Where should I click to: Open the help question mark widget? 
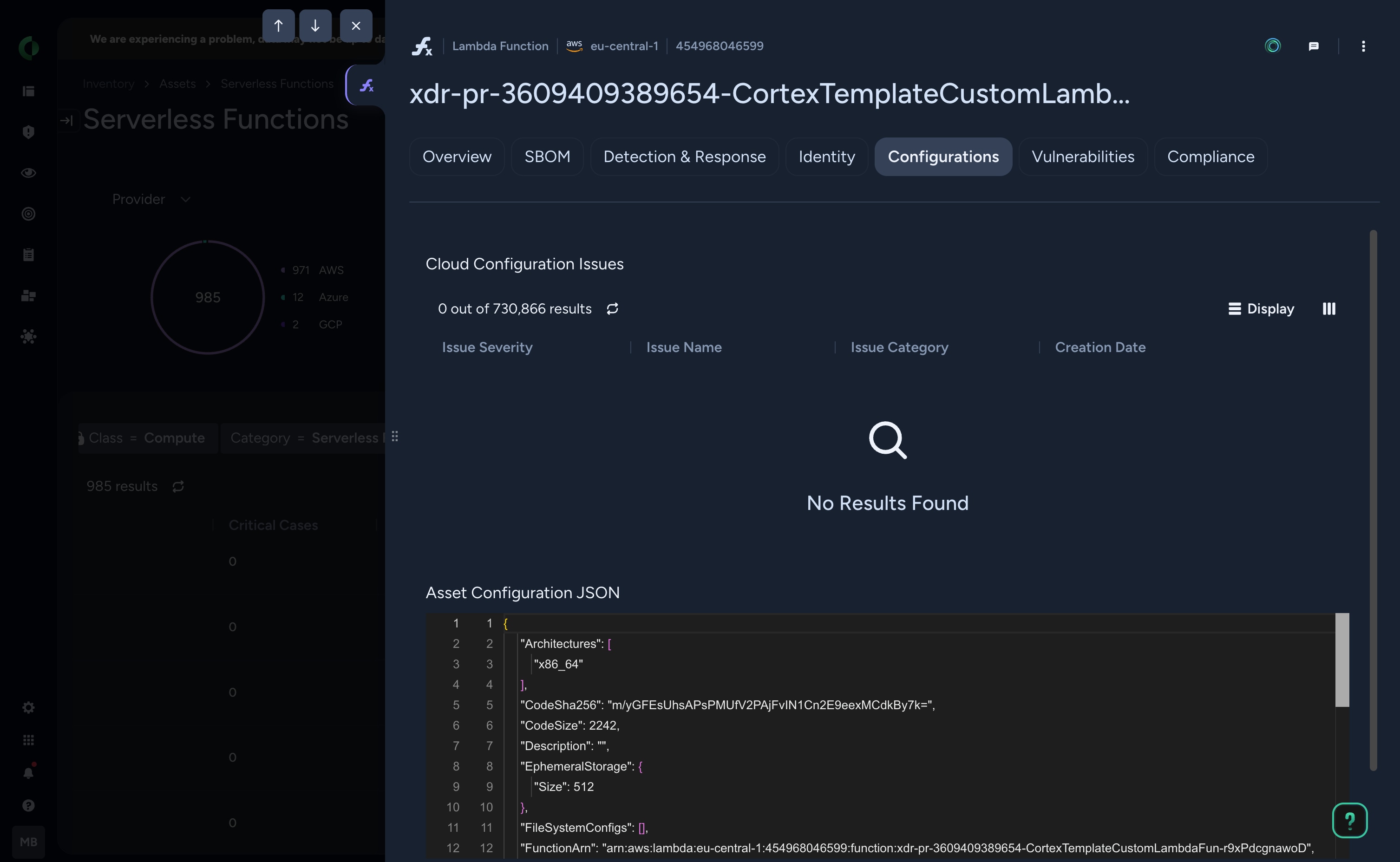pyautogui.click(x=1349, y=820)
